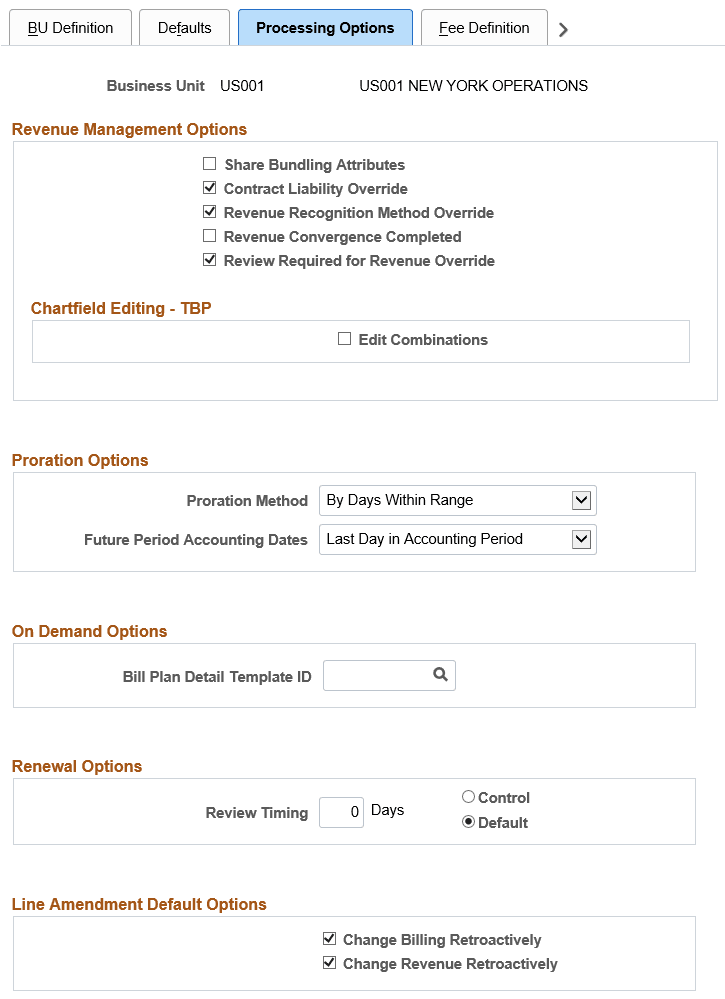Open the Defaults tab
The image size is (725, 999).
[184, 28]
